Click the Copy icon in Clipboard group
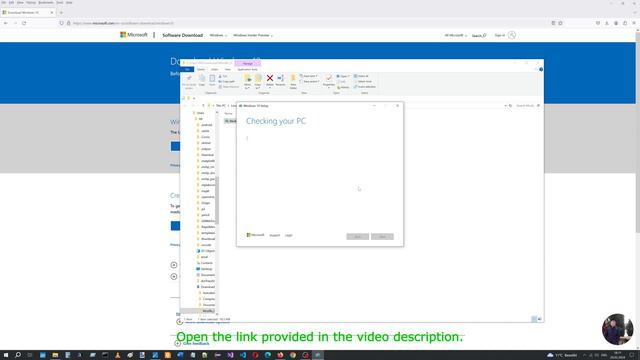 [x=202, y=79]
